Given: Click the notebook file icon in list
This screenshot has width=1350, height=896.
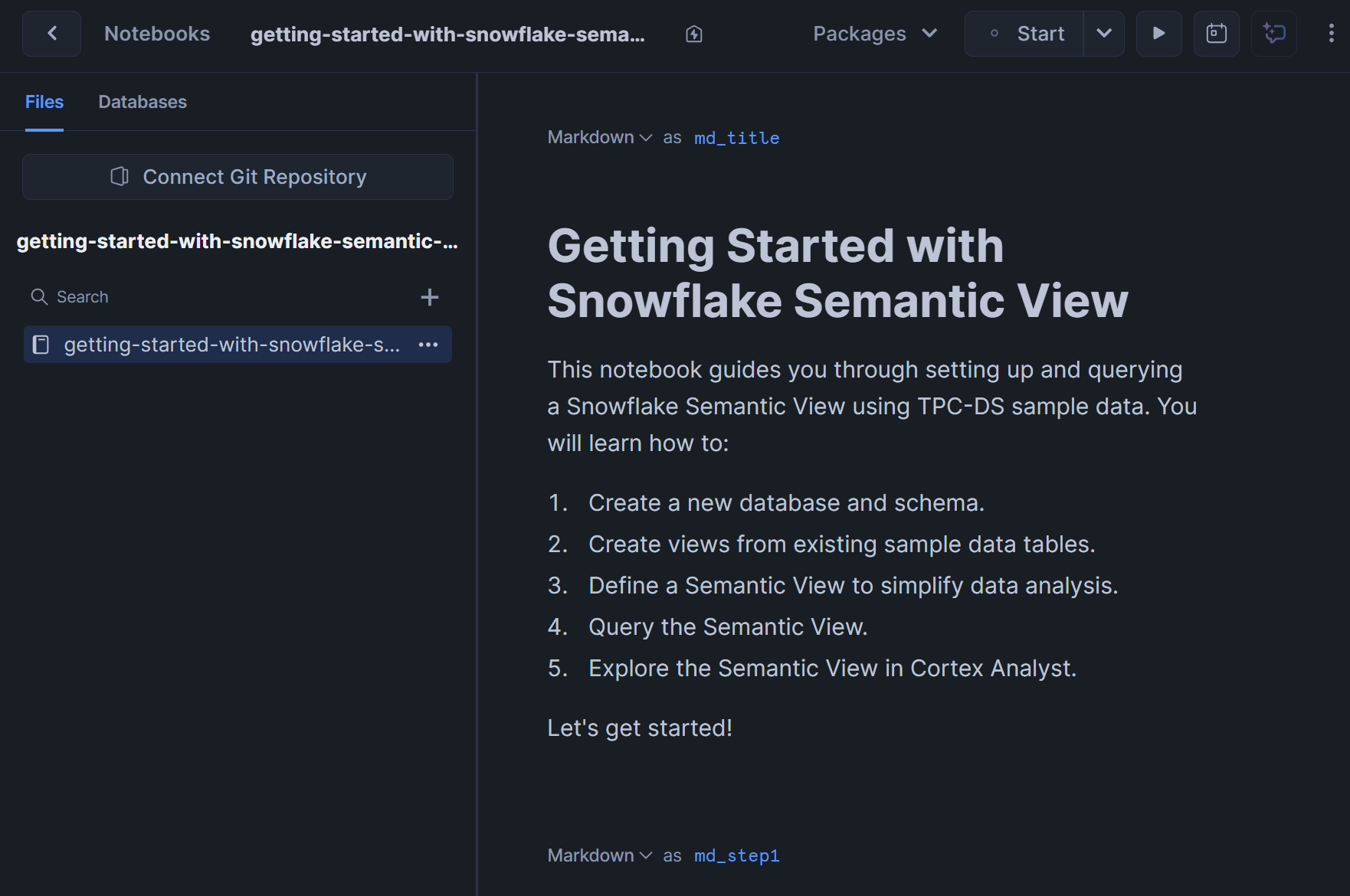Looking at the screenshot, I should click(41, 345).
